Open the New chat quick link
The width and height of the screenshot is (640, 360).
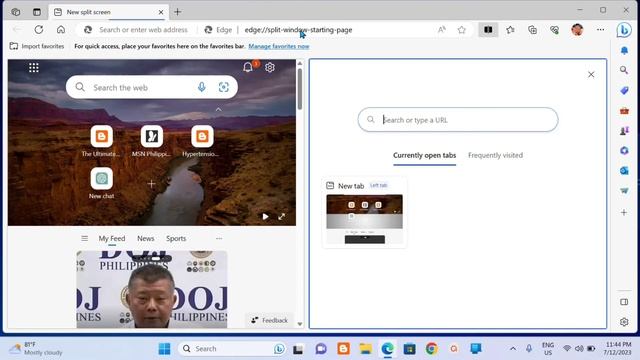[x=101, y=183]
